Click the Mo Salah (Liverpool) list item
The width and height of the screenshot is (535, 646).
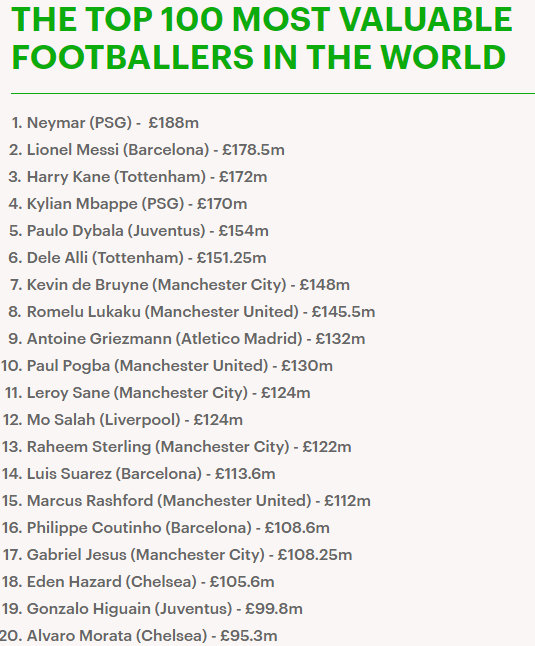pyautogui.click(x=123, y=420)
